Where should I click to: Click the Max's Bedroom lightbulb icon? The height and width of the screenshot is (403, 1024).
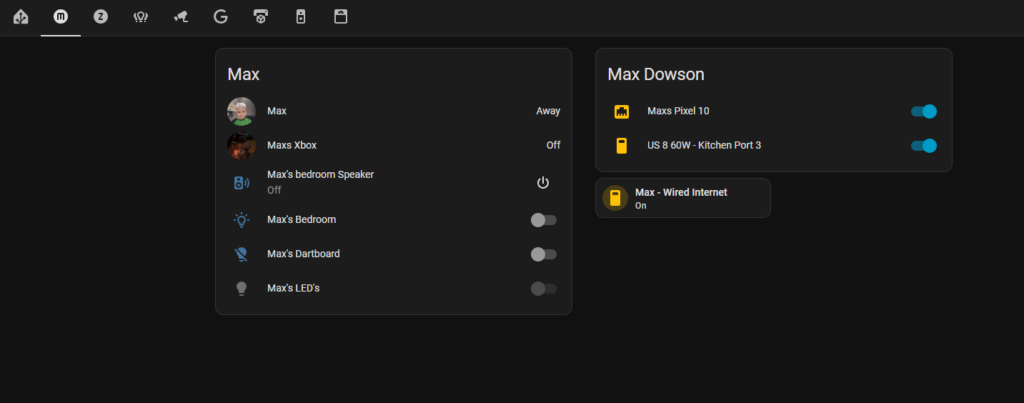[241, 220]
